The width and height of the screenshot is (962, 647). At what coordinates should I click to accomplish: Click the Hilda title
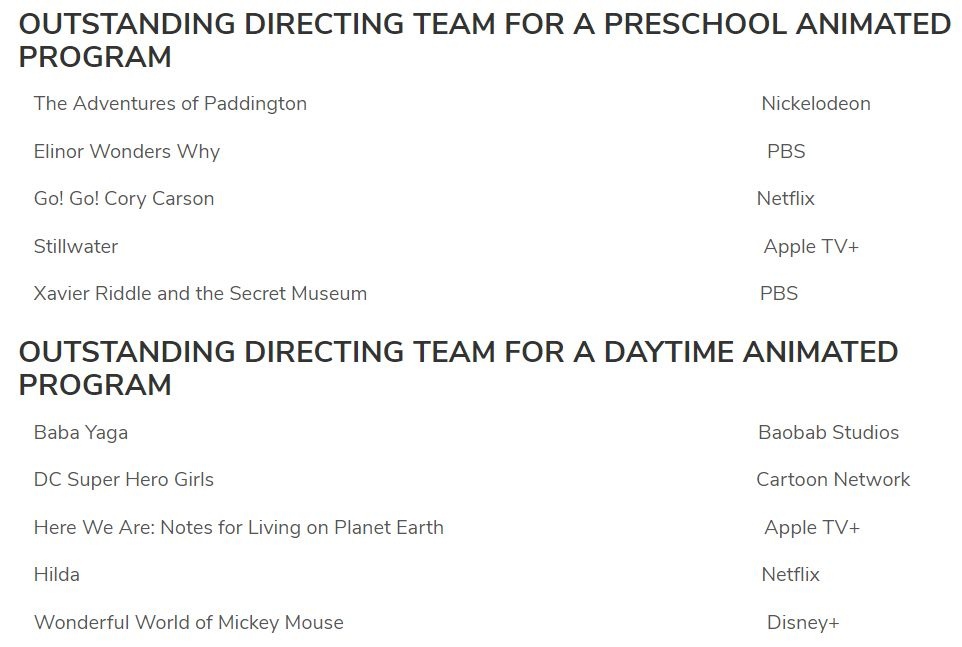click(x=57, y=575)
